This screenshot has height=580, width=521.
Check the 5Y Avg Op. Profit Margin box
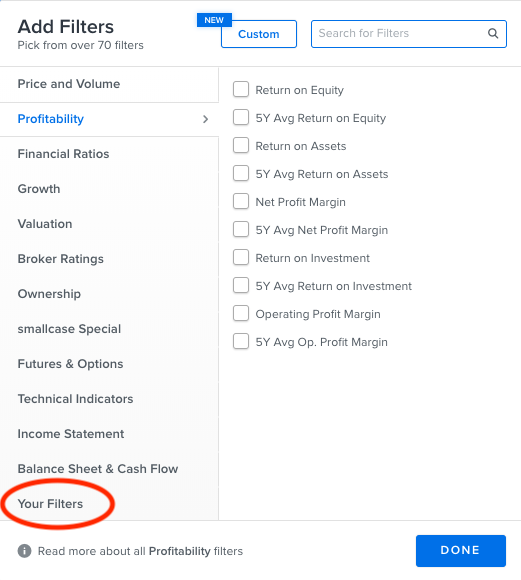(241, 341)
